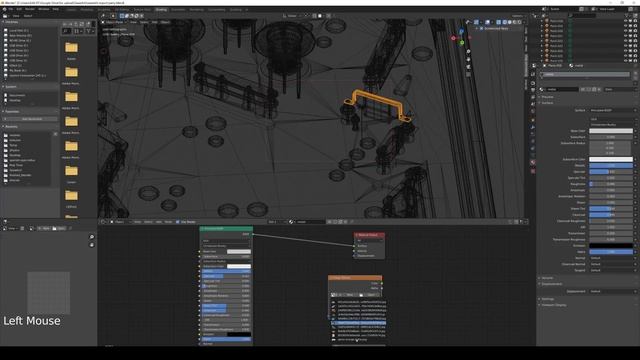Image resolution: width=640 pixels, height=360 pixels.
Task: Open the Modifiers properties tab
Action: coord(533,127)
